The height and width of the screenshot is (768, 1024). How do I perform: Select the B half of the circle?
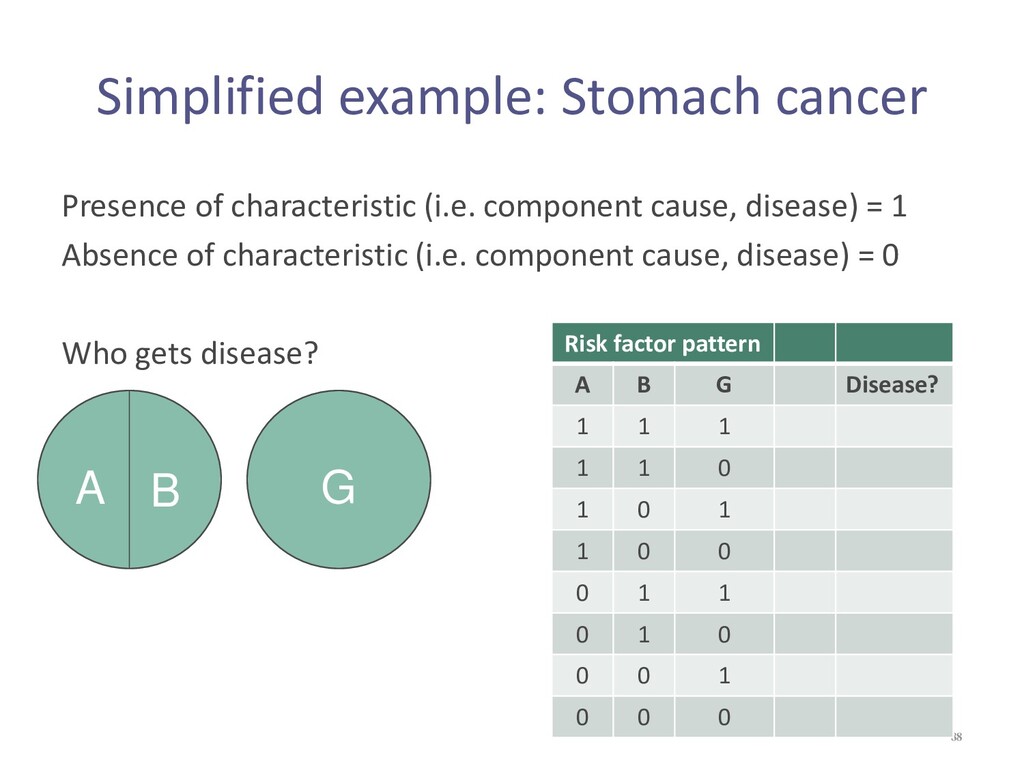[175, 479]
